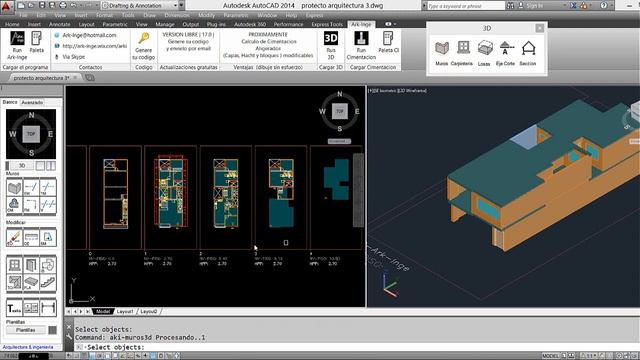The image size is (640, 360).
Task: Select Seccion in the 3D floating panel
Action: point(528,53)
